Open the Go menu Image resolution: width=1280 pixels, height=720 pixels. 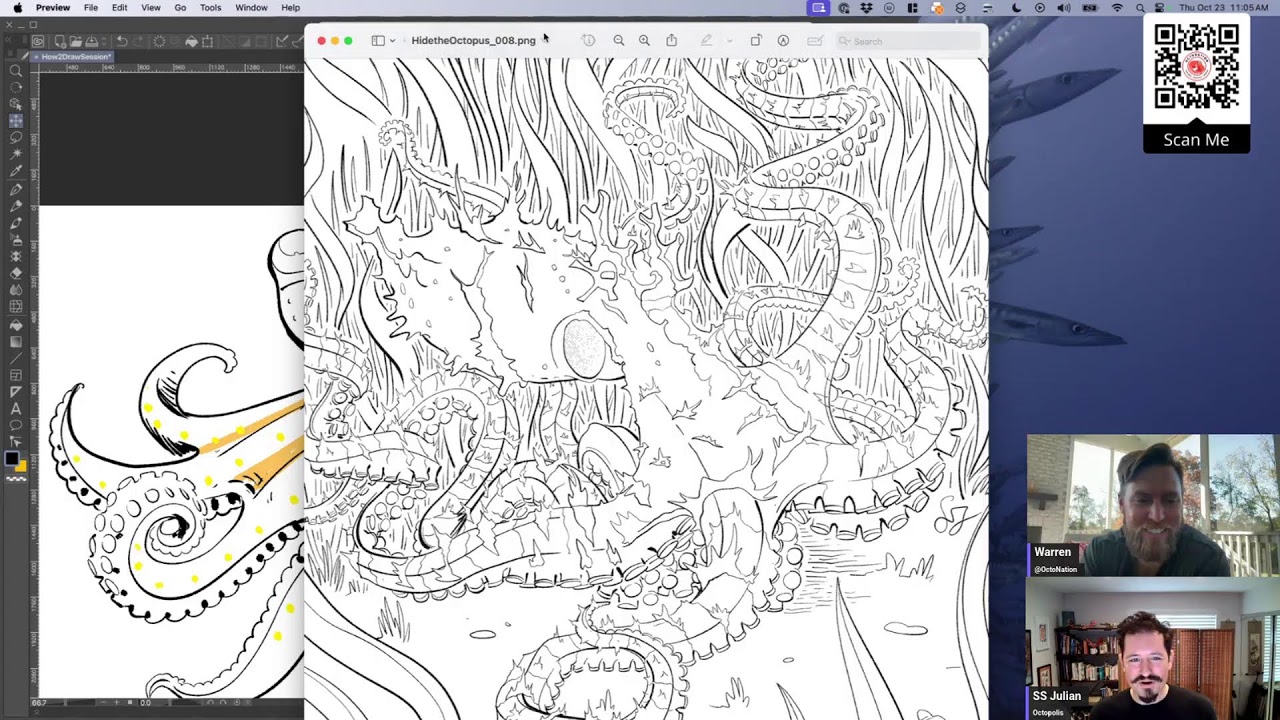[x=180, y=7]
